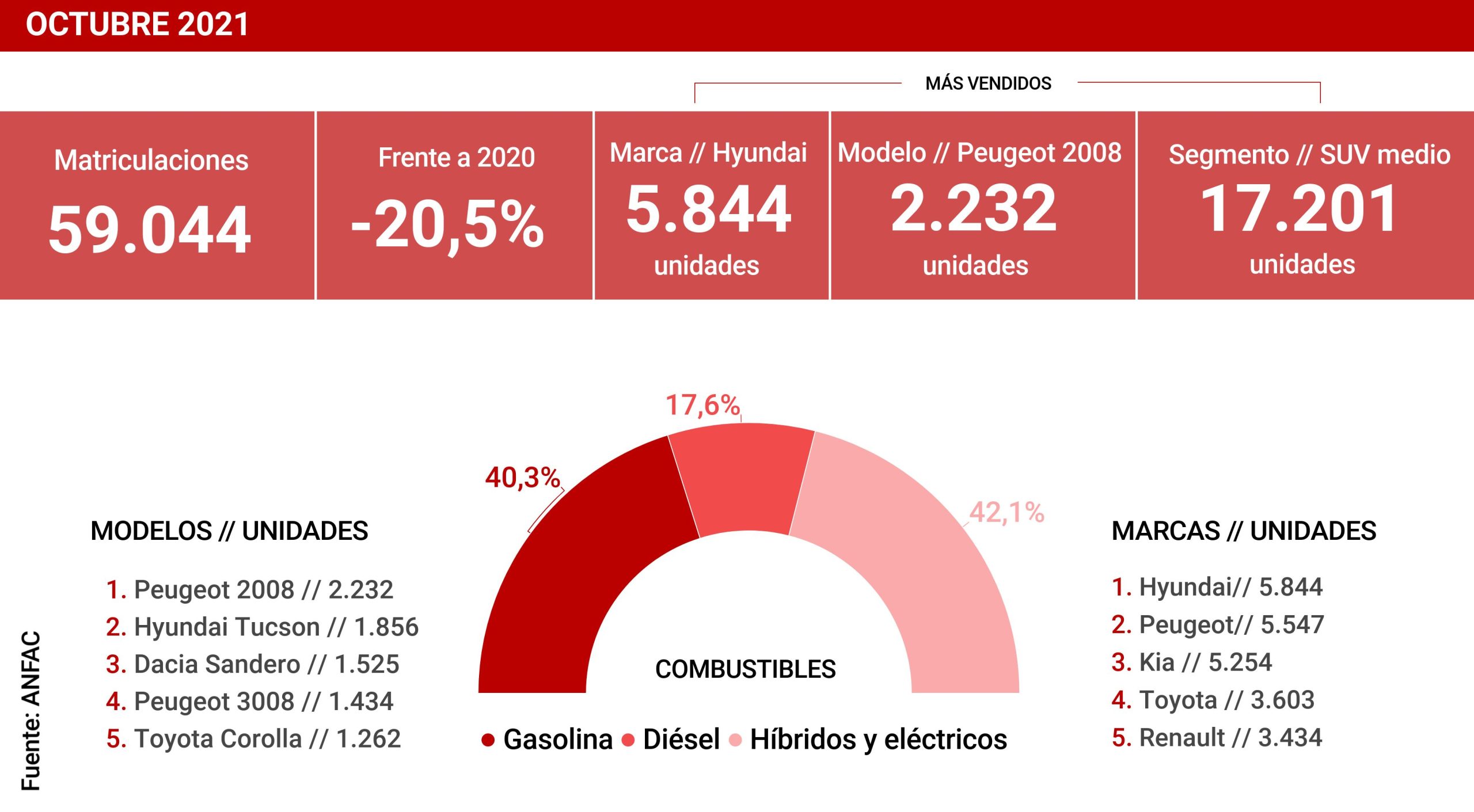Viewport: 1474px width, 812px height.
Task: Click the Gasolina legend dot
Action: [x=488, y=740]
